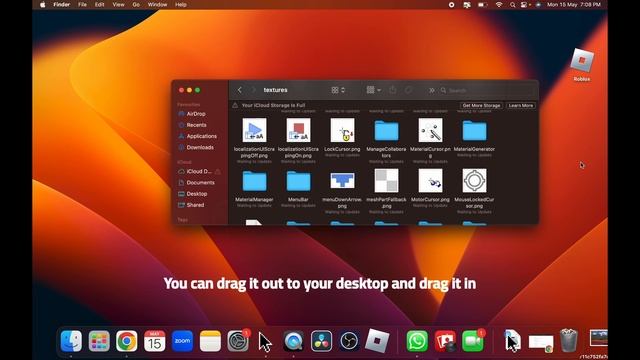Click the date and time in menu bar
This screenshot has width=640, height=360.
click(574, 5)
